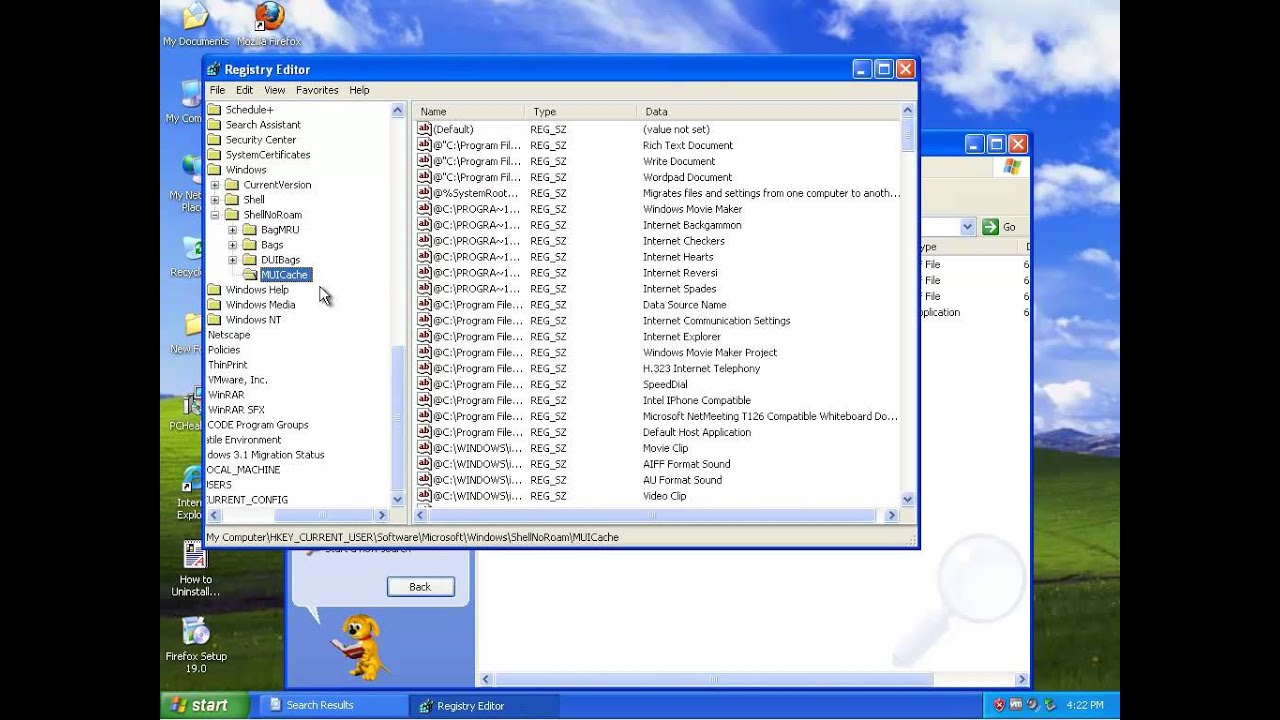Click the 4:22 PM system clock
The image size is (1280, 720).
coord(1085,705)
